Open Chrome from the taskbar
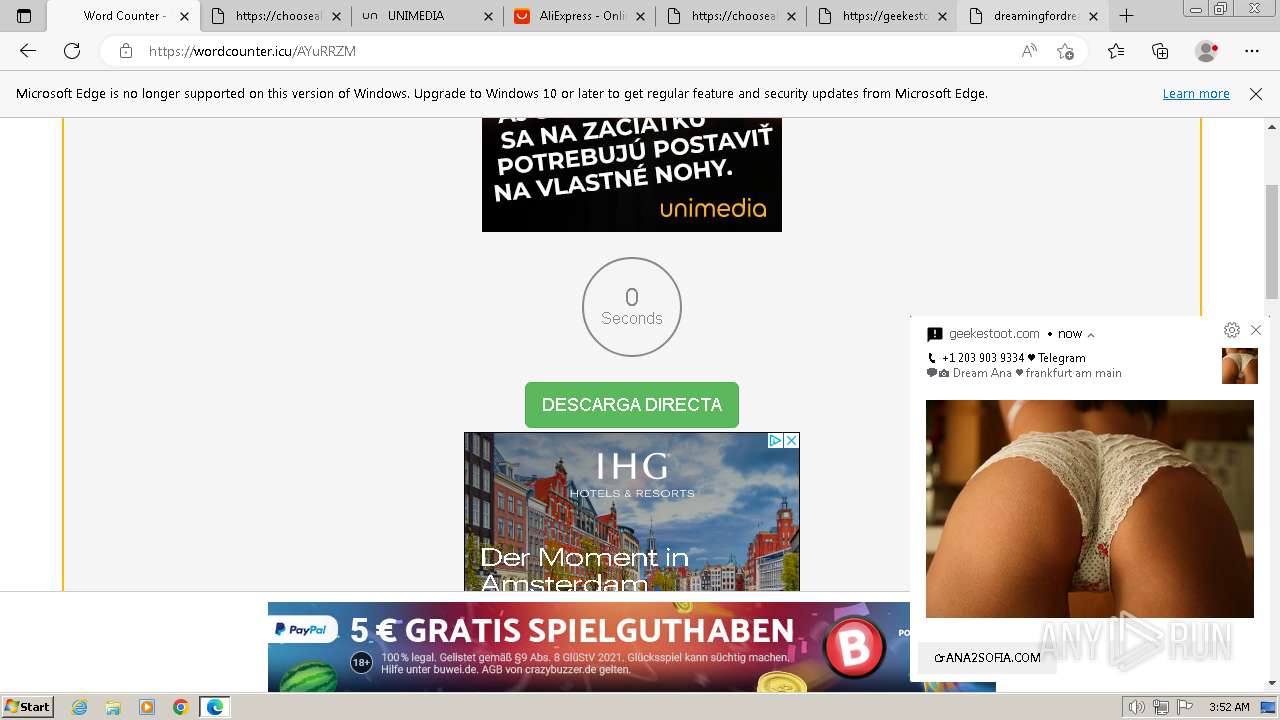 (180, 707)
